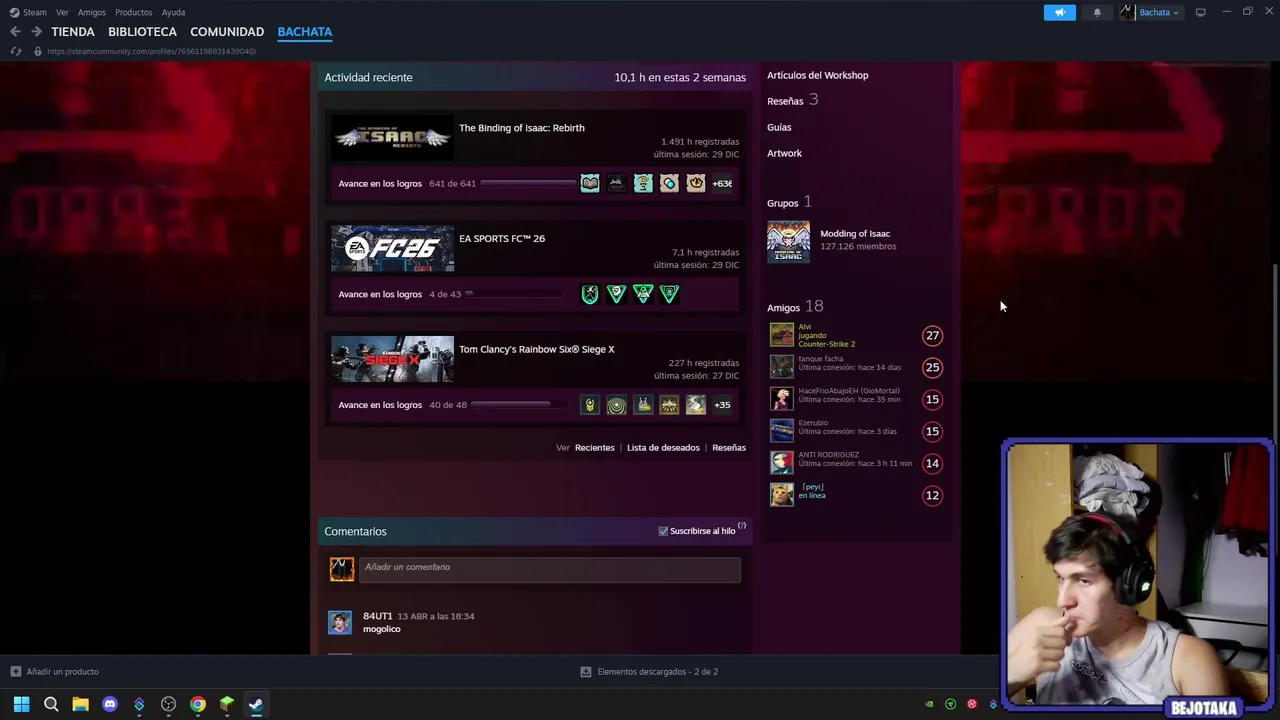This screenshot has height=720, width=1280.
Task: Open friend [peyi] who is en línea
Action: click(857, 495)
